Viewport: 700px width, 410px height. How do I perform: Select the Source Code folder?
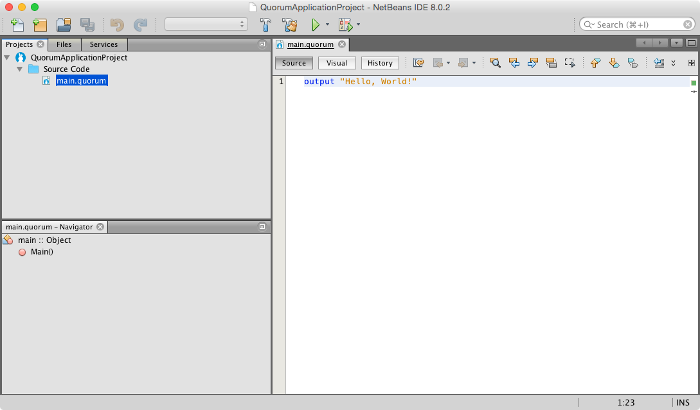coord(66,69)
